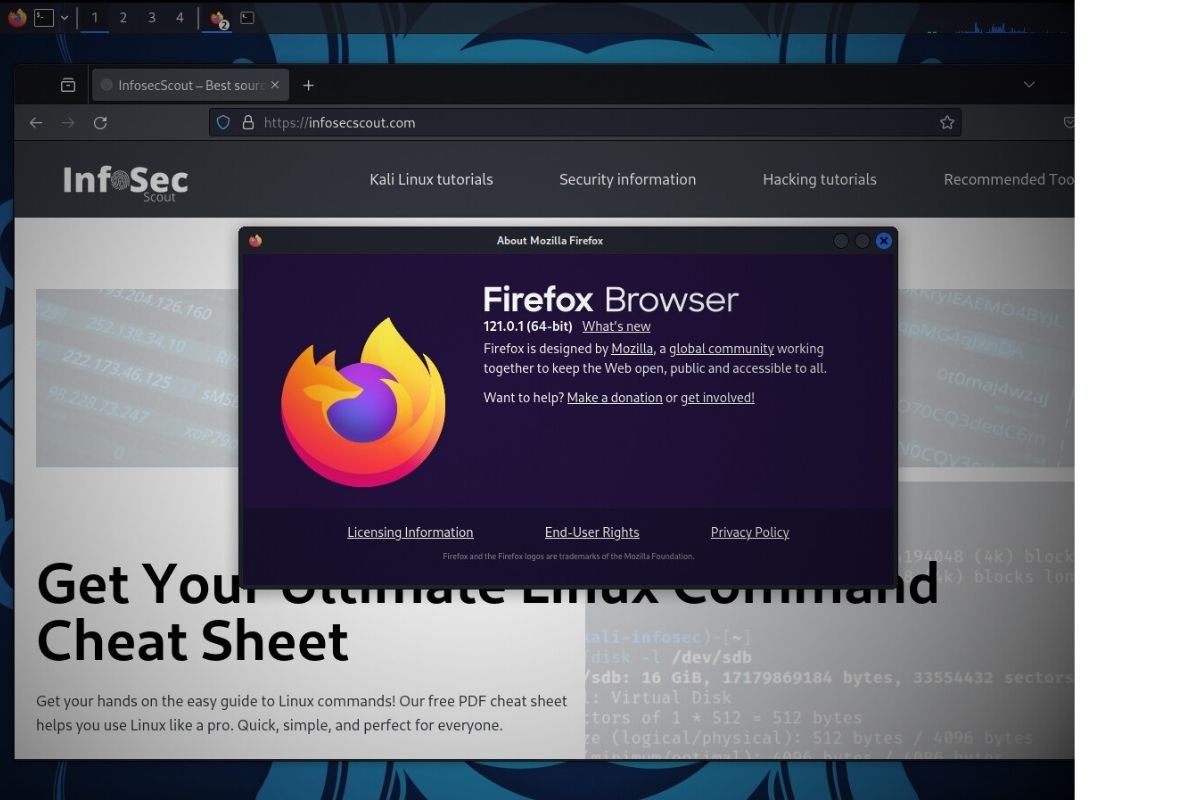This screenshot has width=1200, height=800.
Task: Open the Mozilla link in About dialog
Action: click(632, 349)
